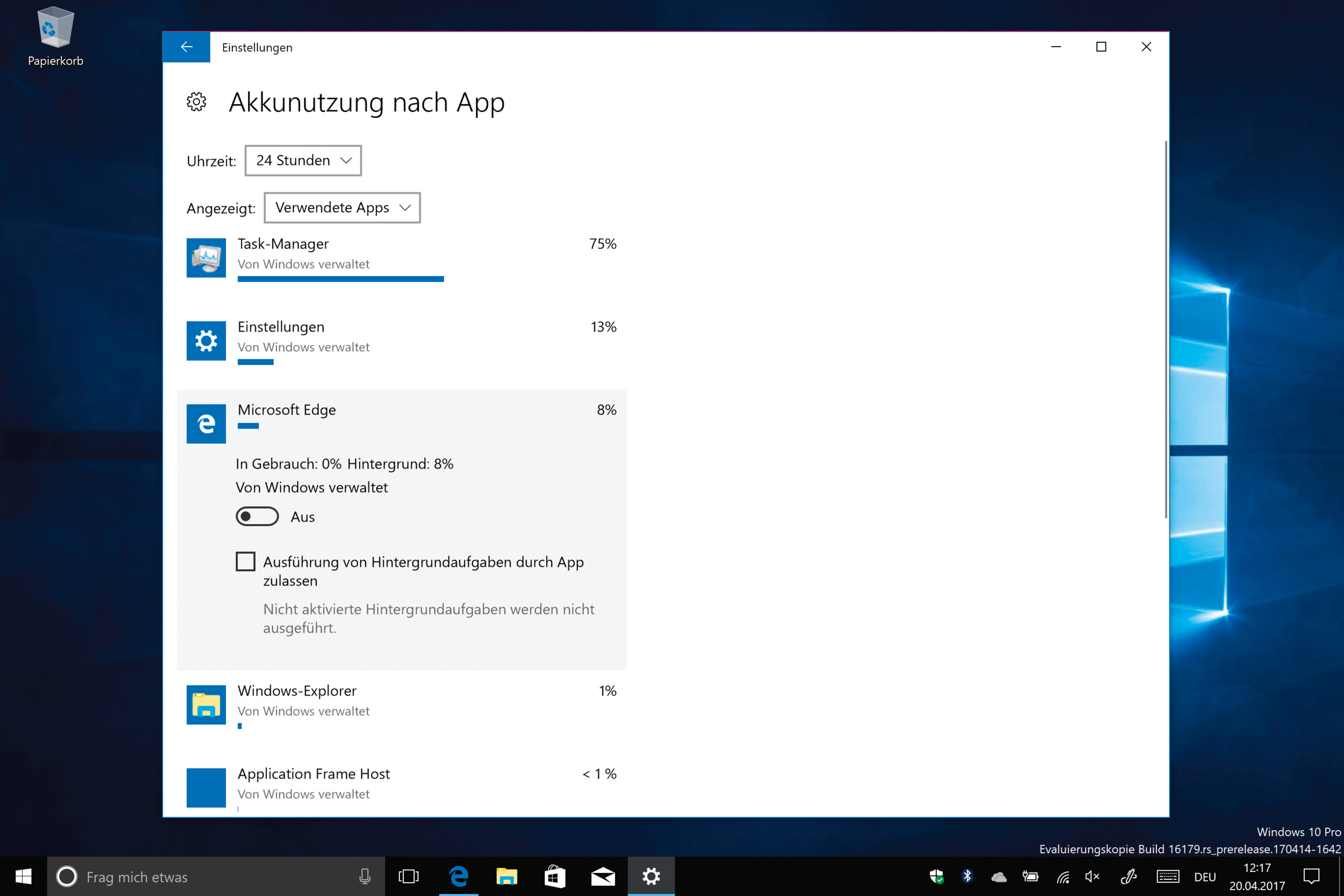Open Mail app from taskbar
1344x896 pixels.
(603, 876)
